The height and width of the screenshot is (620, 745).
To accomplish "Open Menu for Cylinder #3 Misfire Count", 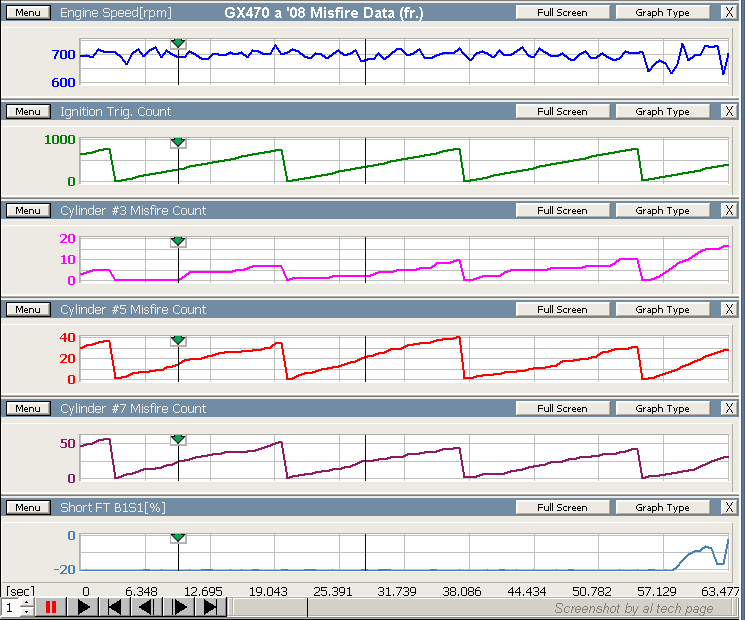I will coord(28,211).
